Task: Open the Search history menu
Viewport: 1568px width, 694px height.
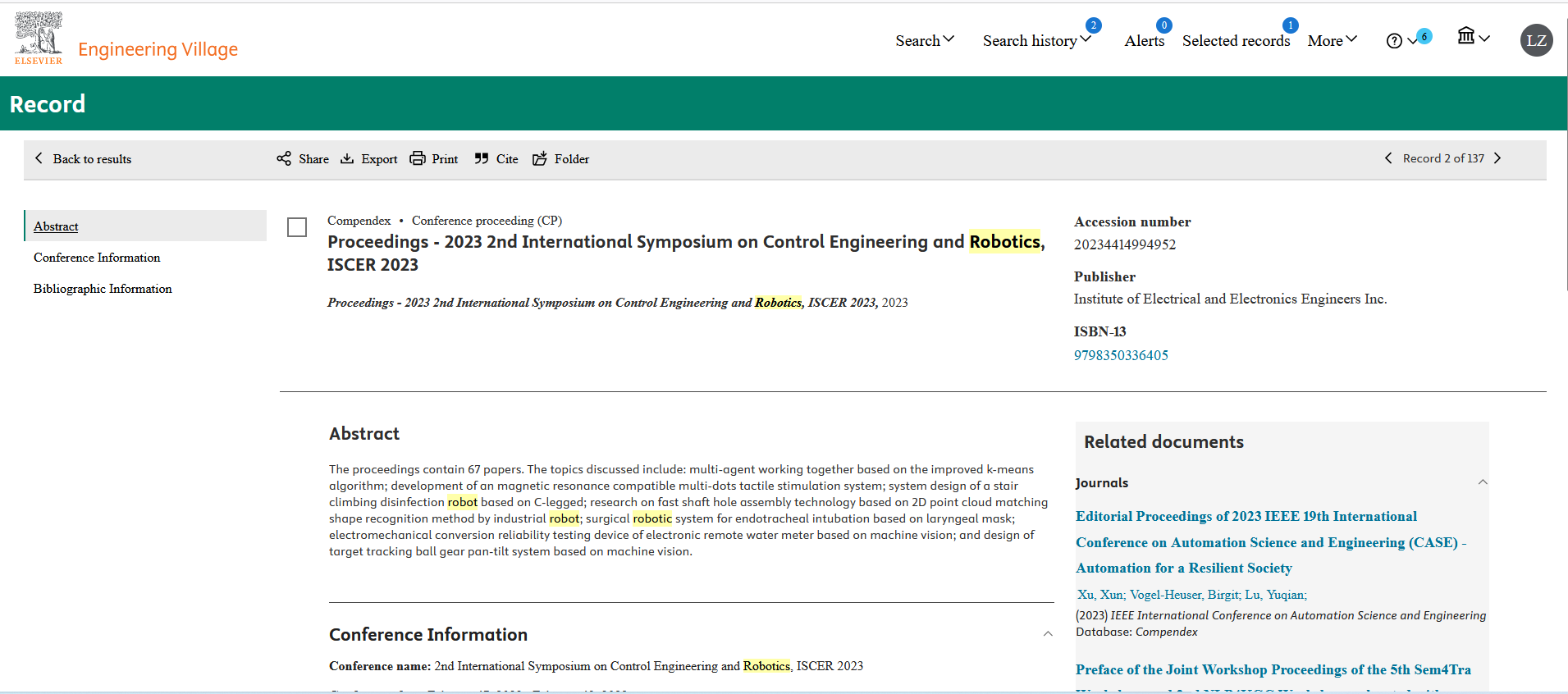Action: point(1036,40)
